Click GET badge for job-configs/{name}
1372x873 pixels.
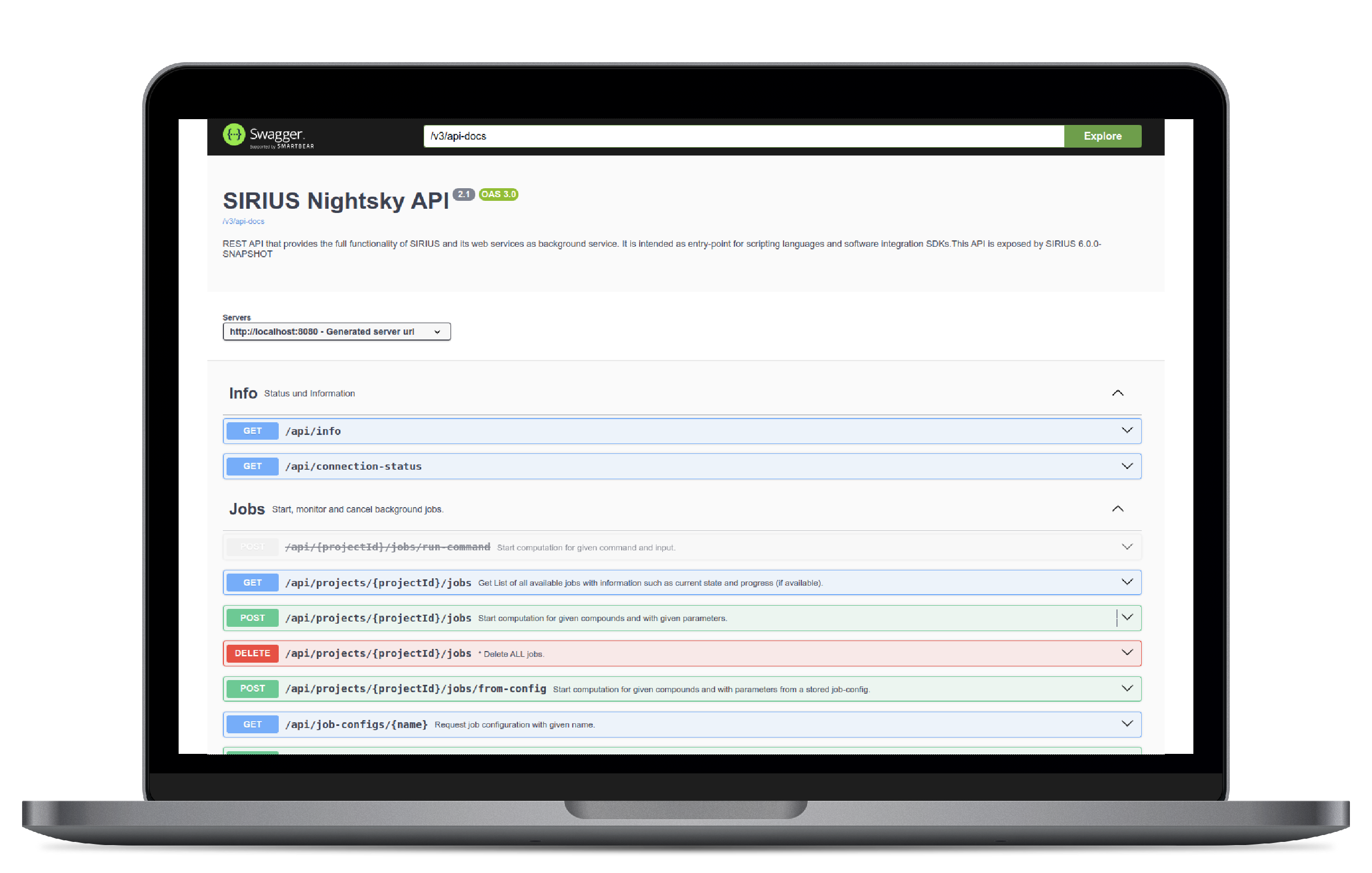click(252, 725)
